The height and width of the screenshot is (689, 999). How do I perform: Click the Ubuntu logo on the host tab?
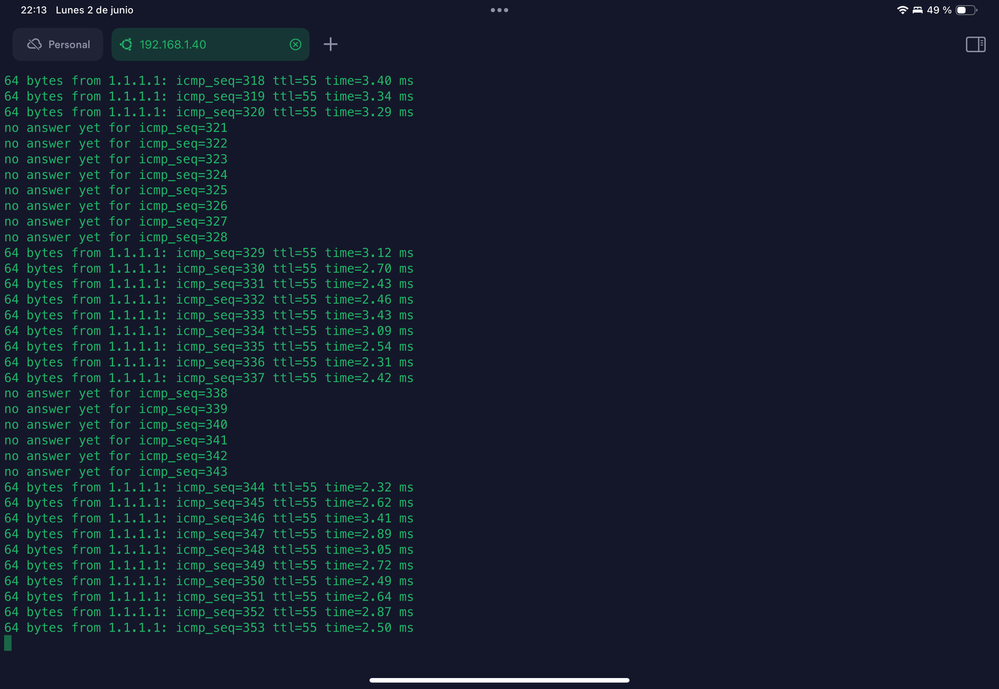point(126,44)
